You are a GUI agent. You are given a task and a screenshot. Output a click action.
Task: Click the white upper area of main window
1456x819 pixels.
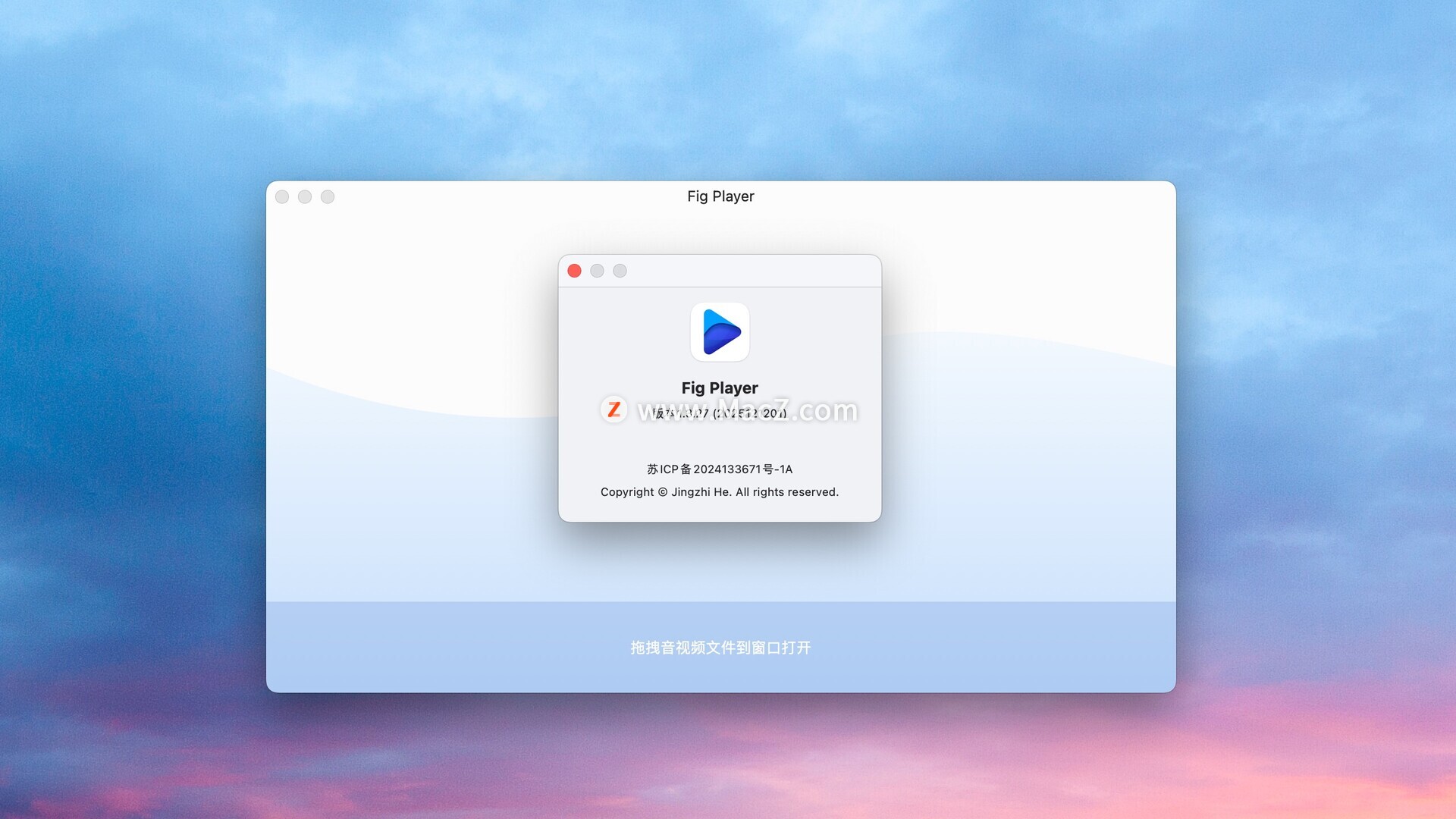coord(425,288)
